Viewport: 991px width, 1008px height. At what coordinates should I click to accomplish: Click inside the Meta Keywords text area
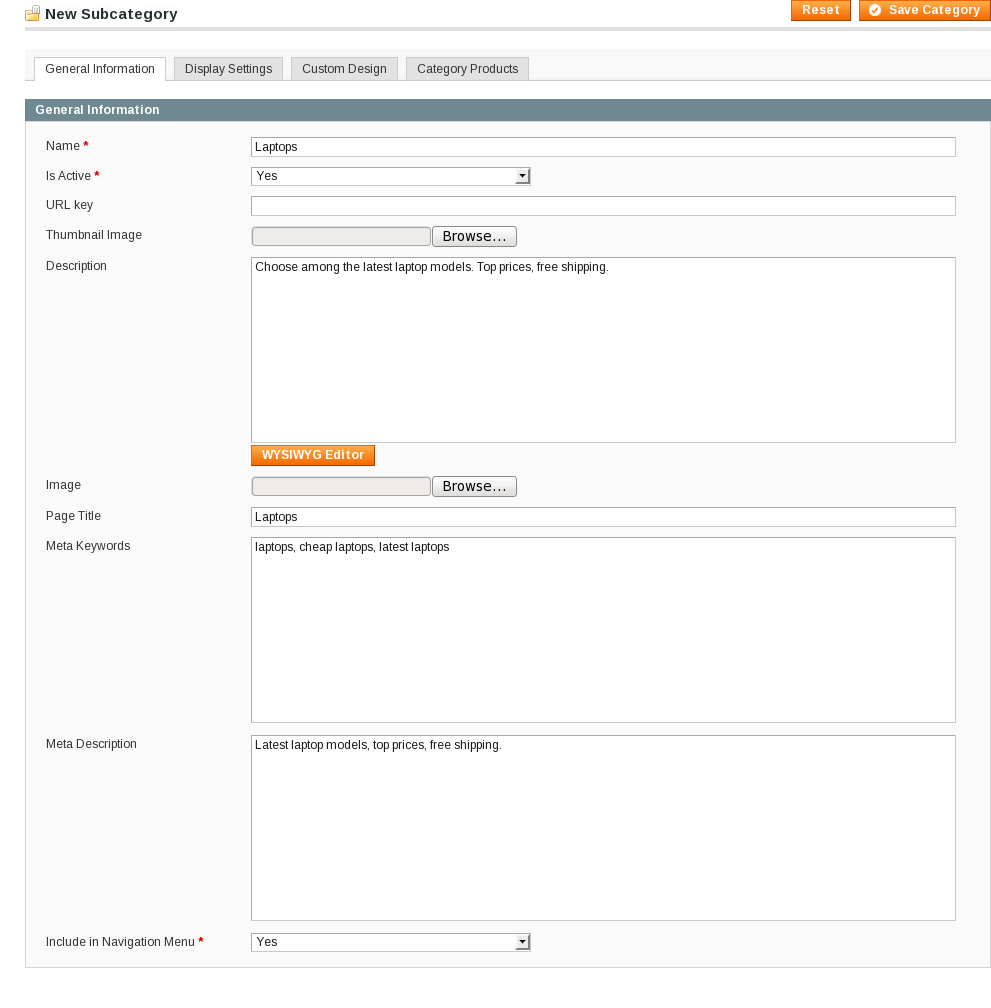click(603, 630)
